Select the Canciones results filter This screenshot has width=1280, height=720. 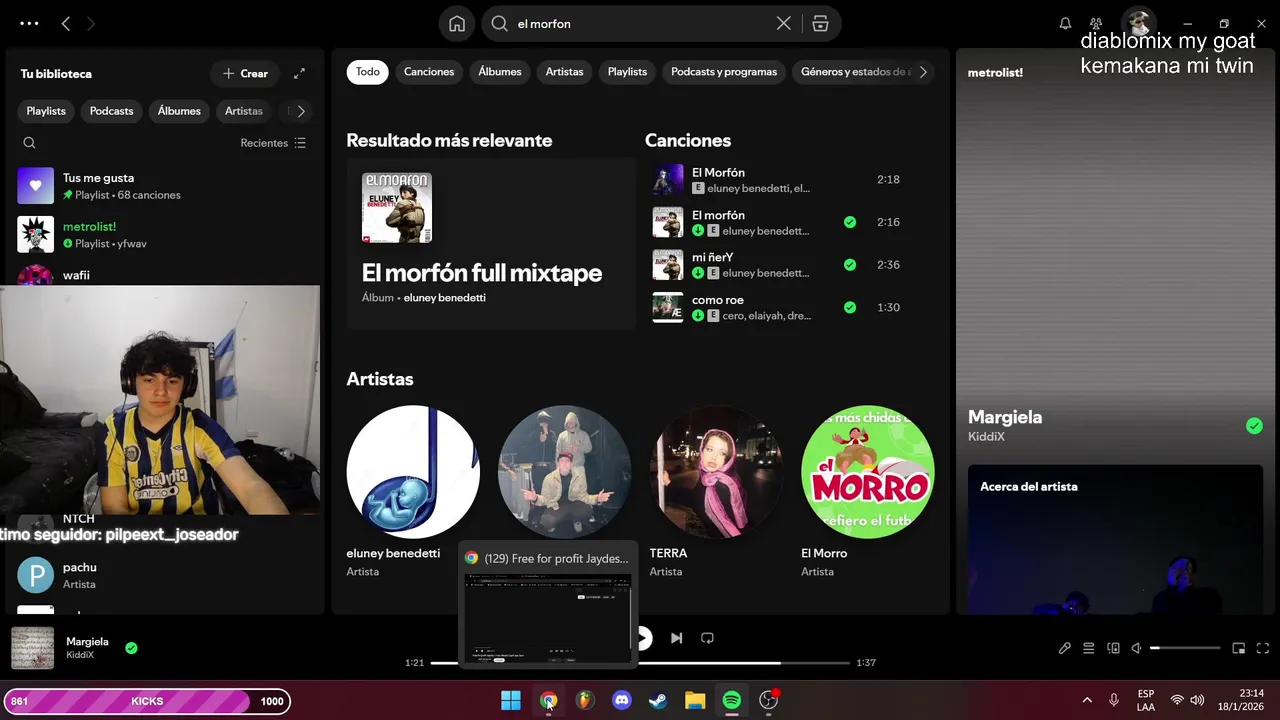pyautogui.click(x=429, y=72)
